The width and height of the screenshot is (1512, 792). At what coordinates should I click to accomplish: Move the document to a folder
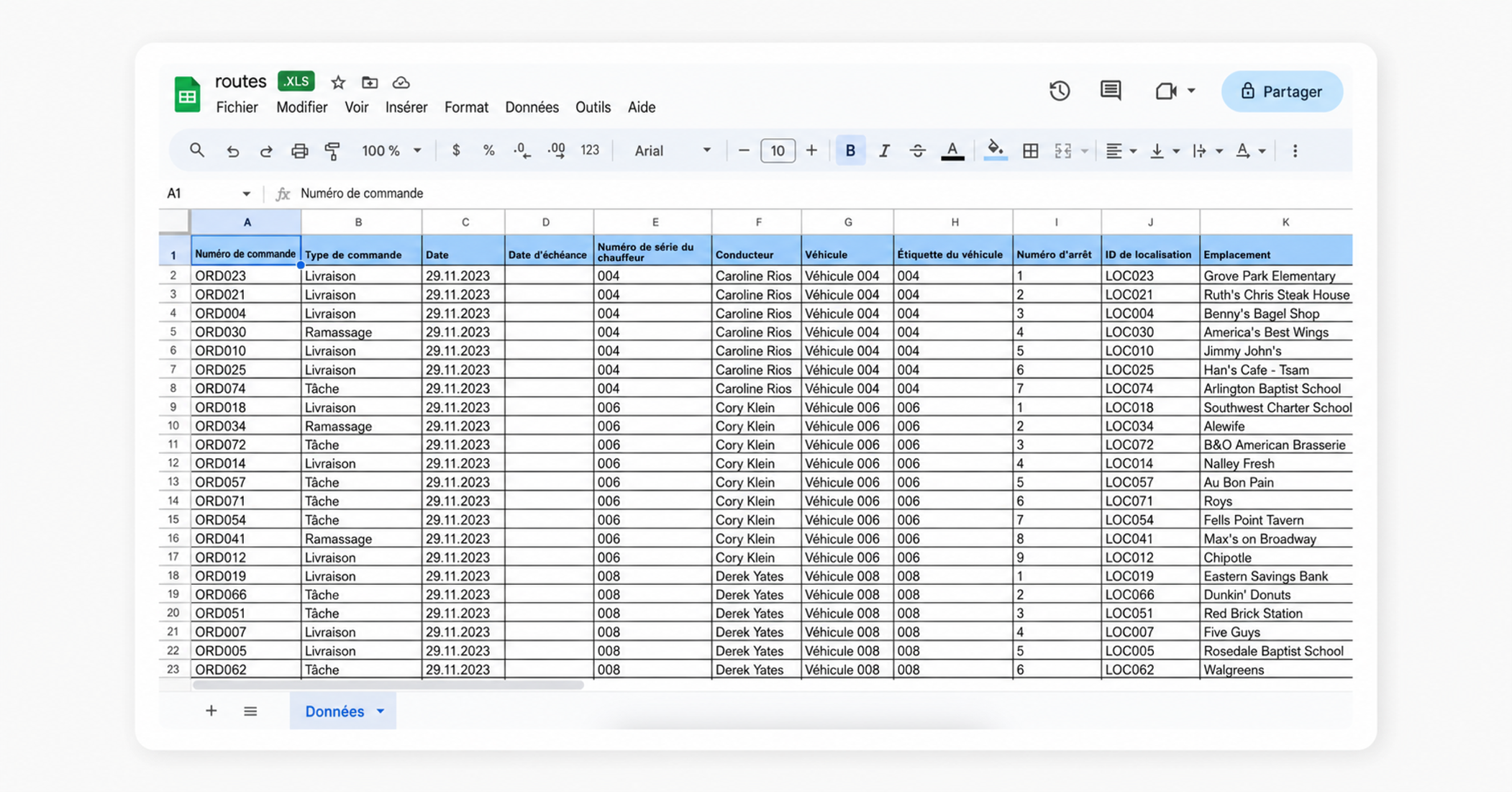click(x=370, y=83)
